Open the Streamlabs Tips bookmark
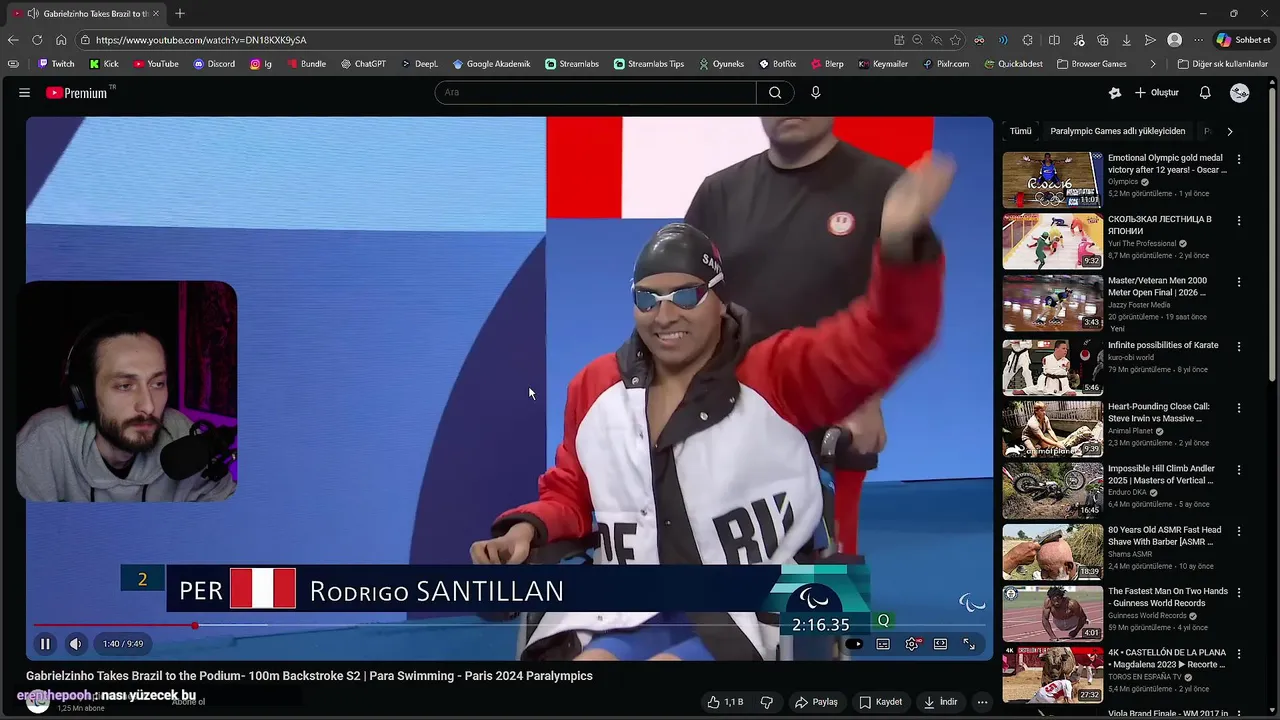Image resolution: width=1280 pixels, height=720 pixels. pos(649,64)
